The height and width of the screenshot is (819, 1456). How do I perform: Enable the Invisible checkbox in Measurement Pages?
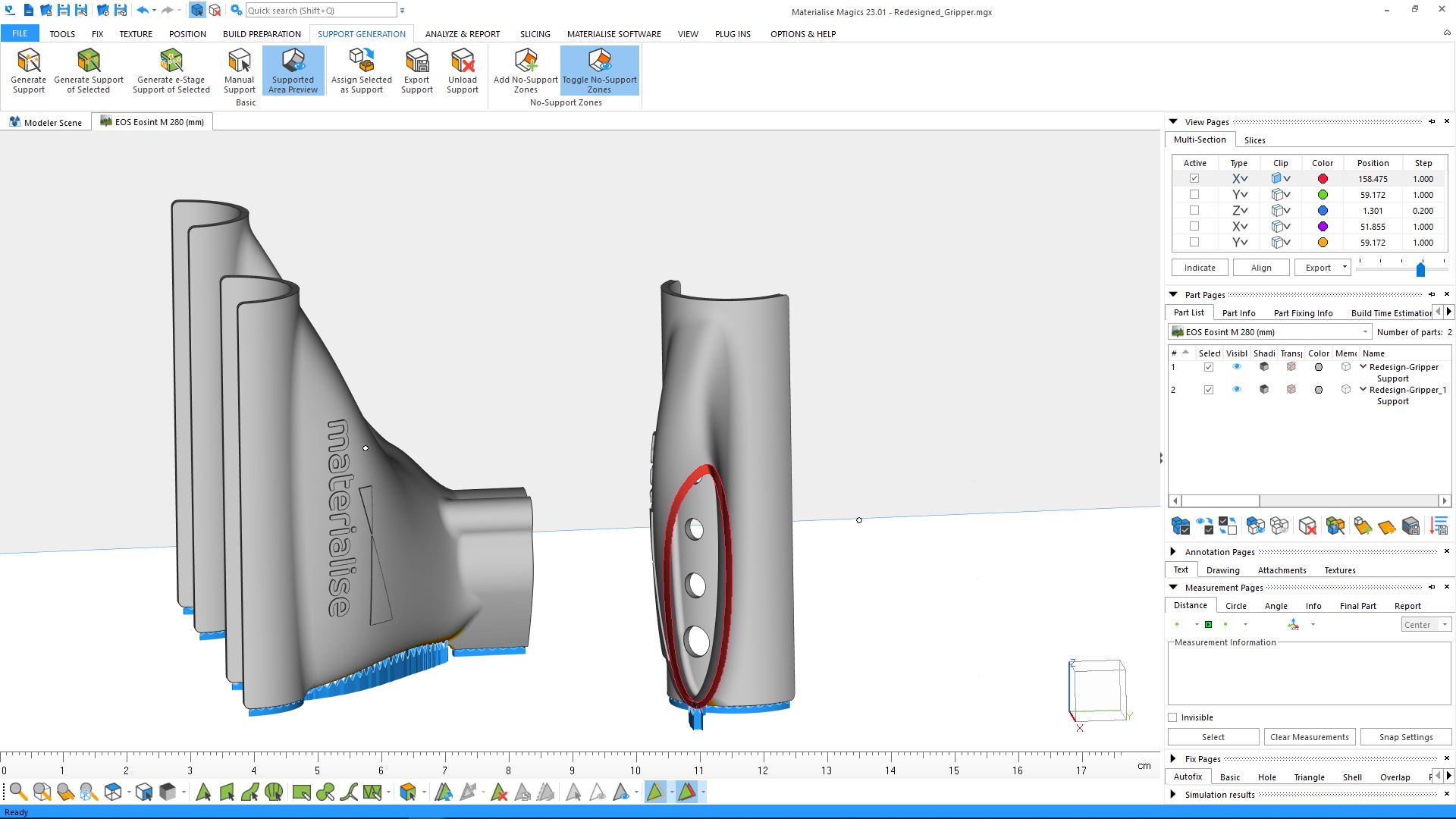(1173, 717)
